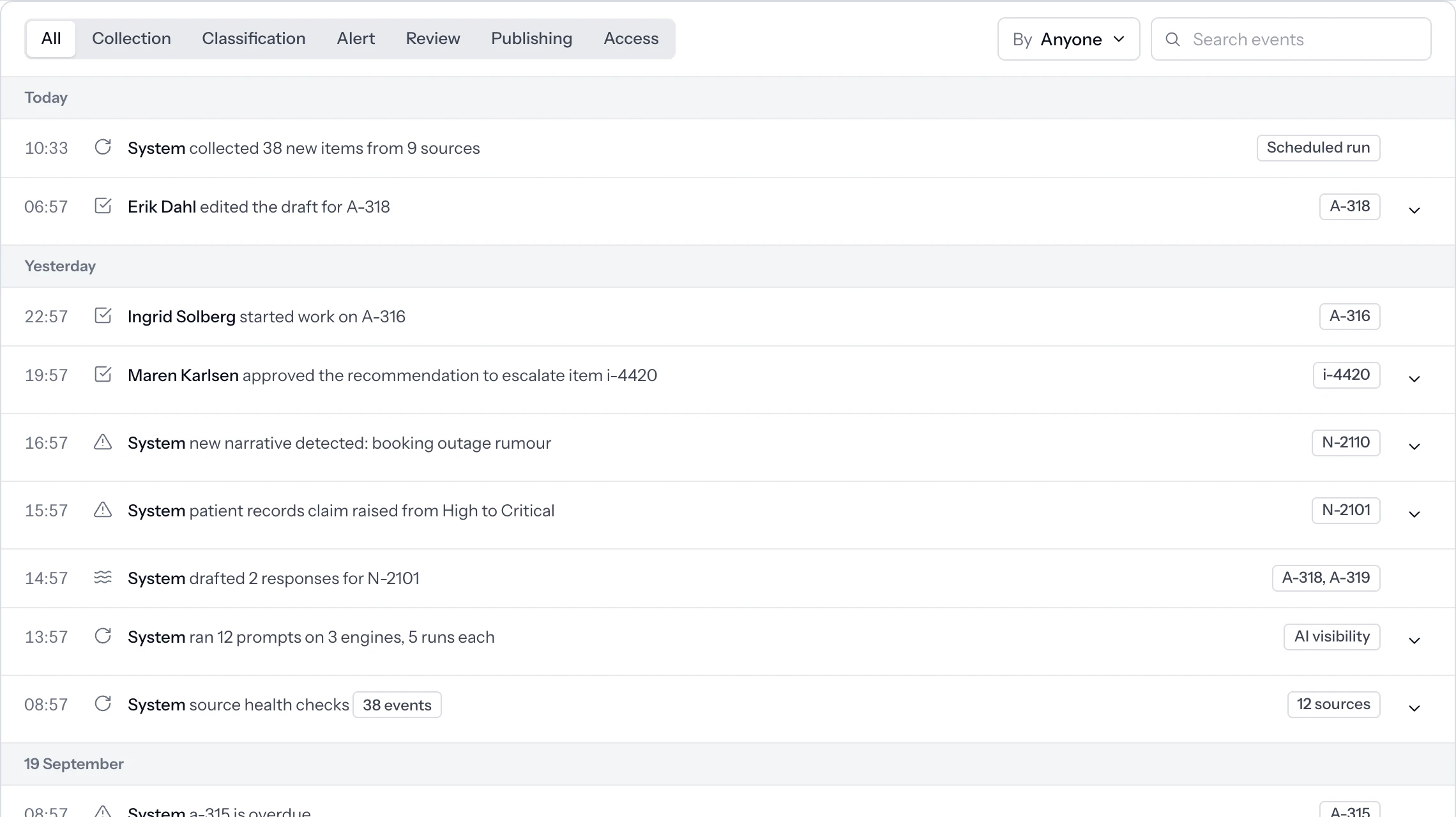Screen dimensions: 1456x817
Task: Click the i-4420 tag
Action: click(x=1346, y=375)
